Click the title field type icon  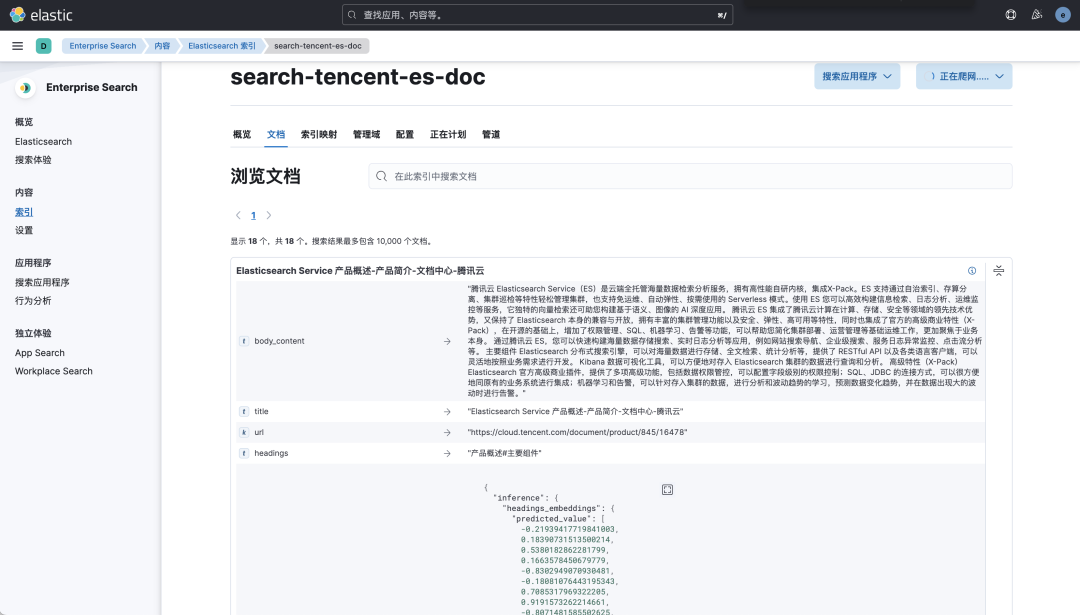tap(244, 411)
